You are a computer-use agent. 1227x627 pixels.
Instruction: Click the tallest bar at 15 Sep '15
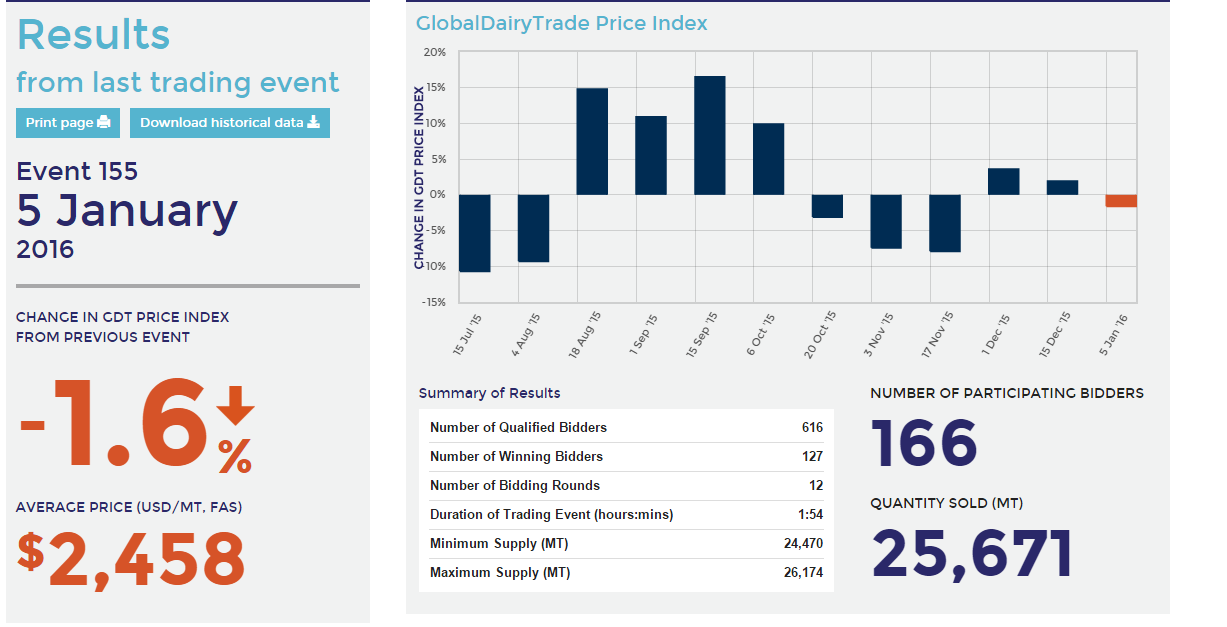[711, 135]
